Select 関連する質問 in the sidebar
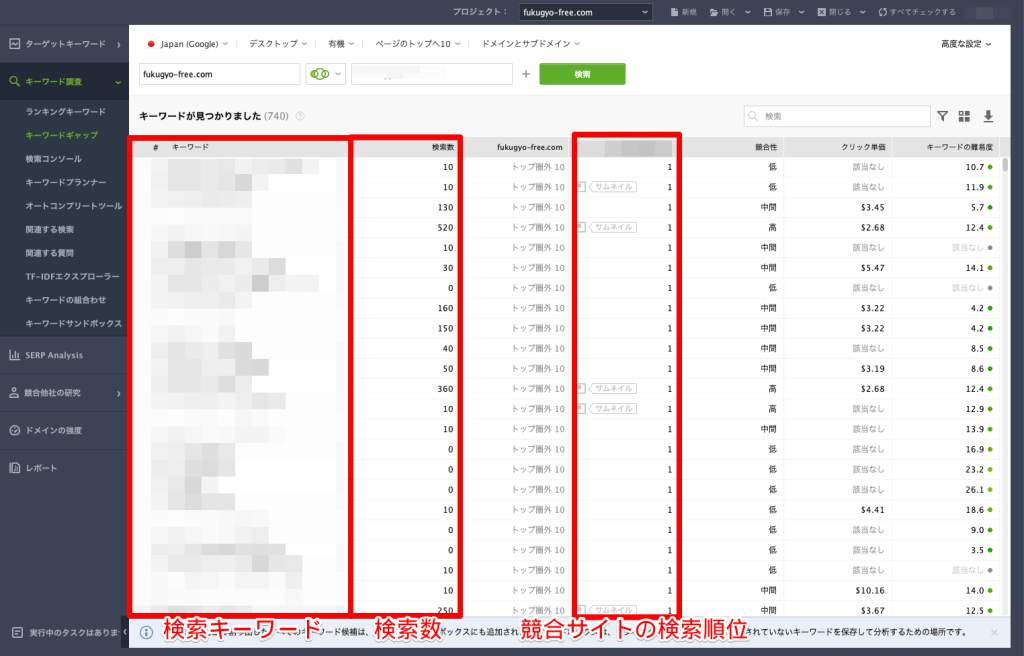The height and width of the screenshot is (656, 1024). (50, 253)
